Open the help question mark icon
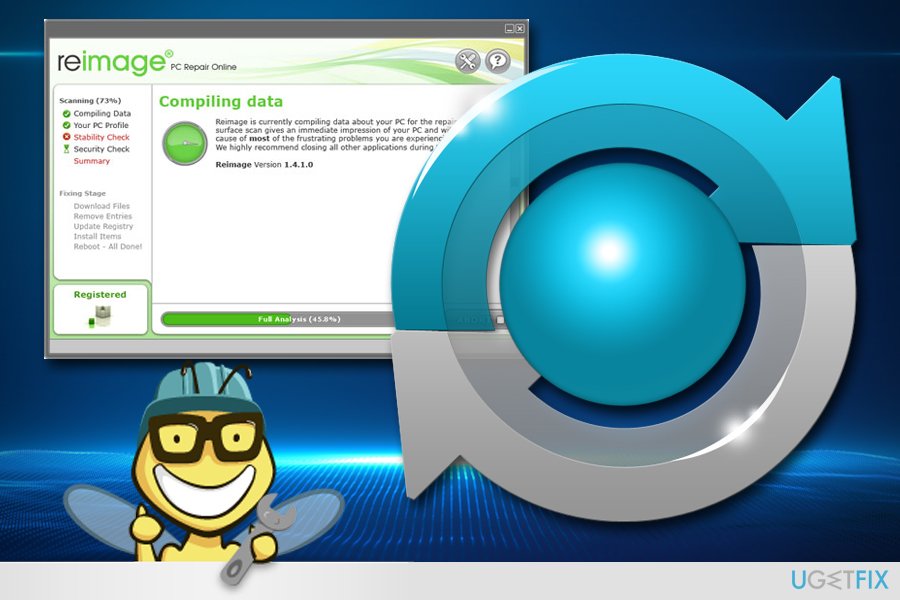This screenshot has height=600, width=900. 498,61
